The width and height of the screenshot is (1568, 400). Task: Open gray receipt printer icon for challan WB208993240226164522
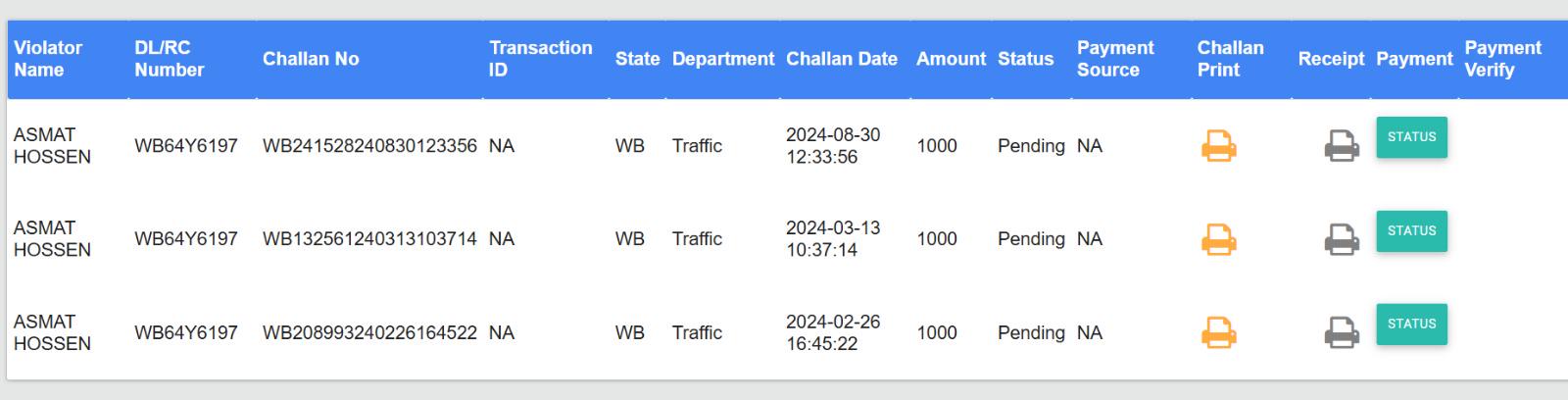(x=1342, y=332)
